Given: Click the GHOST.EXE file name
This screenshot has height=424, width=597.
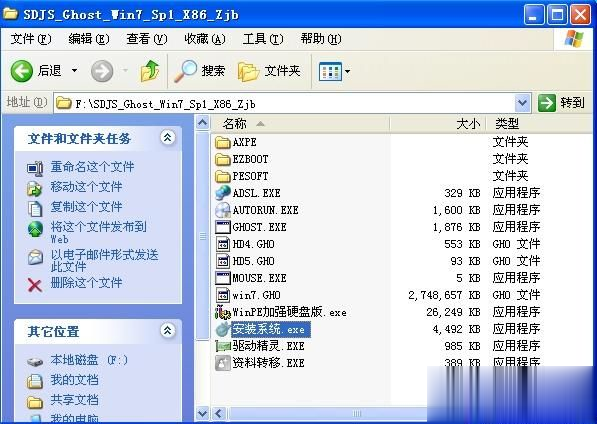Looking at the screenshot, I should click(x=259, y=227).
